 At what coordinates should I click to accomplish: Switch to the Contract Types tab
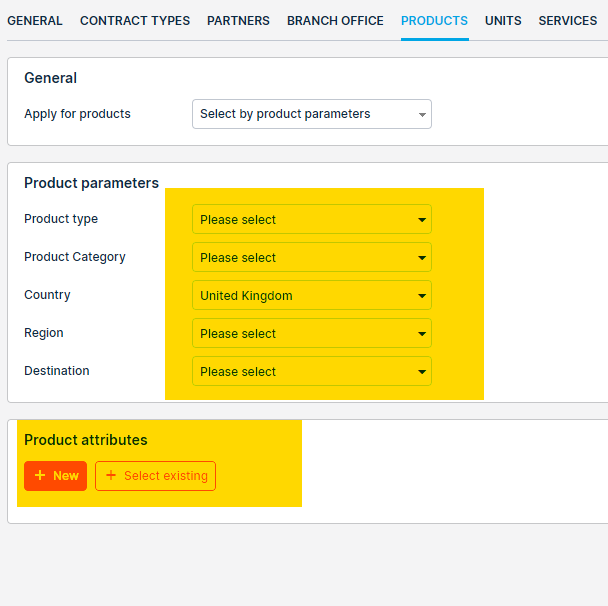[135, 21]
